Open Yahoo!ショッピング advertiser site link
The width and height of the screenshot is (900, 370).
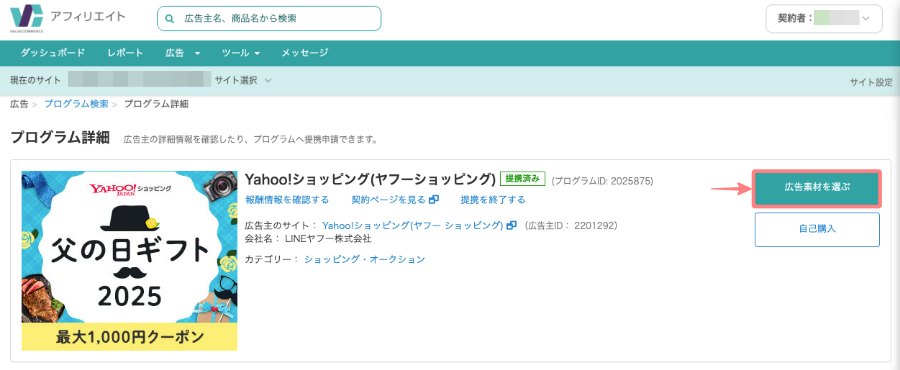(x=413, y=225)
